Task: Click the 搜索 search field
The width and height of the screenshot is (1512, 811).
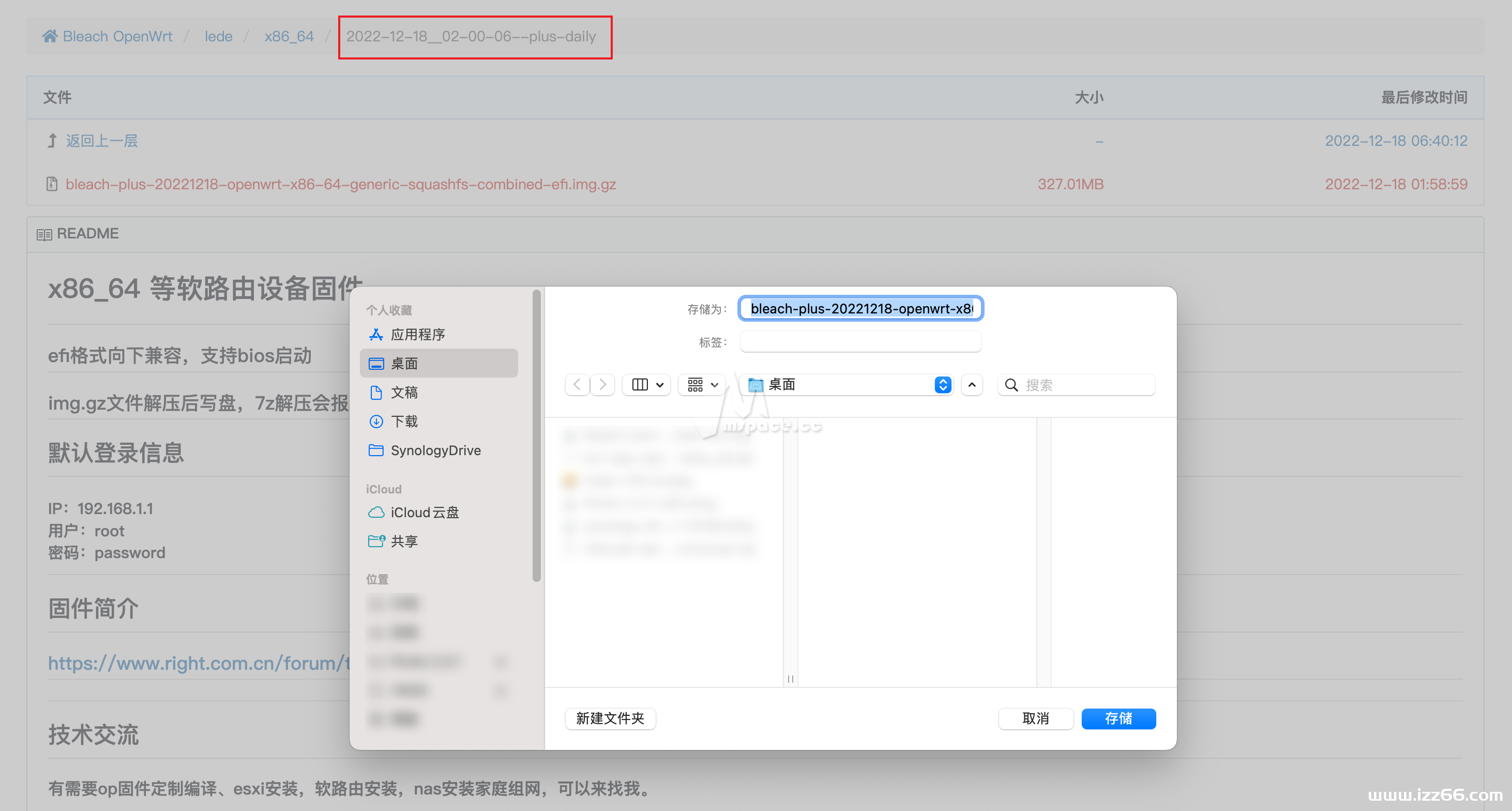Action: tap(1077, 384)
